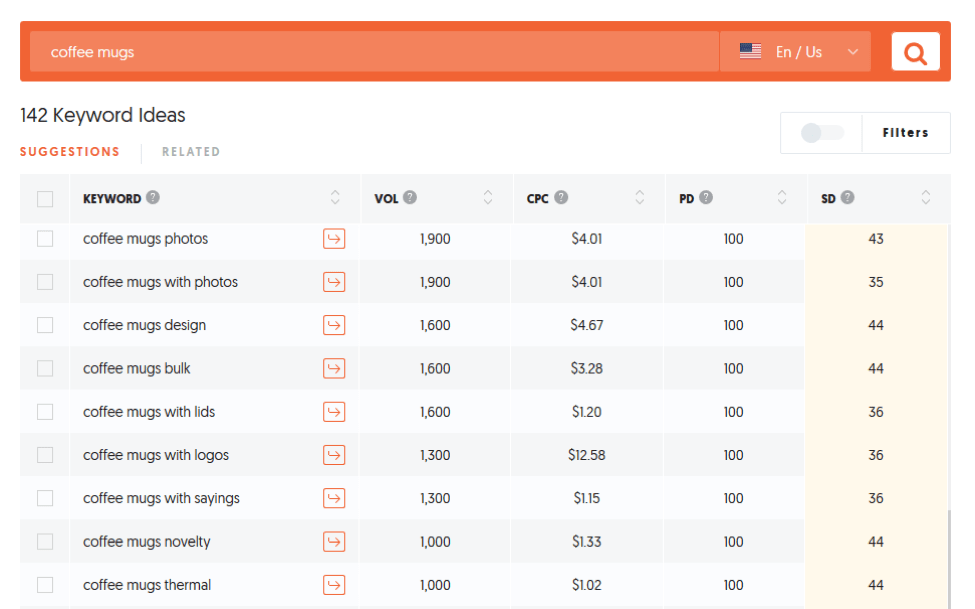This screenshot has width=975, height=609.
Task: Sort table by KEYWORD column arrows
Action: [x=335, y=198]
